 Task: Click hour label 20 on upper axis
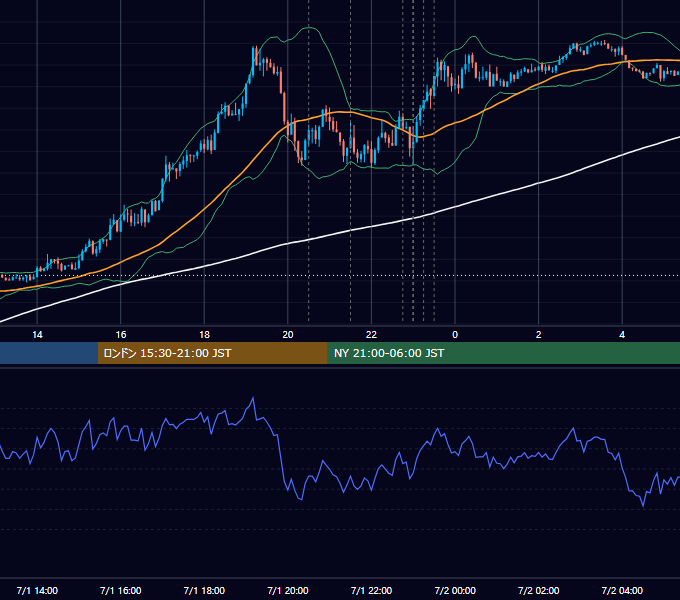288,335
